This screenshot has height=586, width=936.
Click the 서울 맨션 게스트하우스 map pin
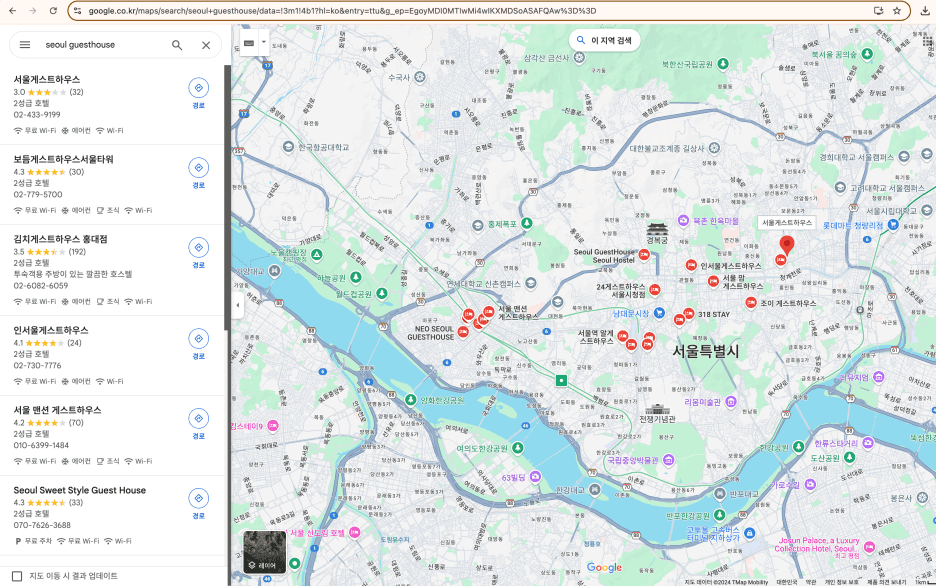489,311
